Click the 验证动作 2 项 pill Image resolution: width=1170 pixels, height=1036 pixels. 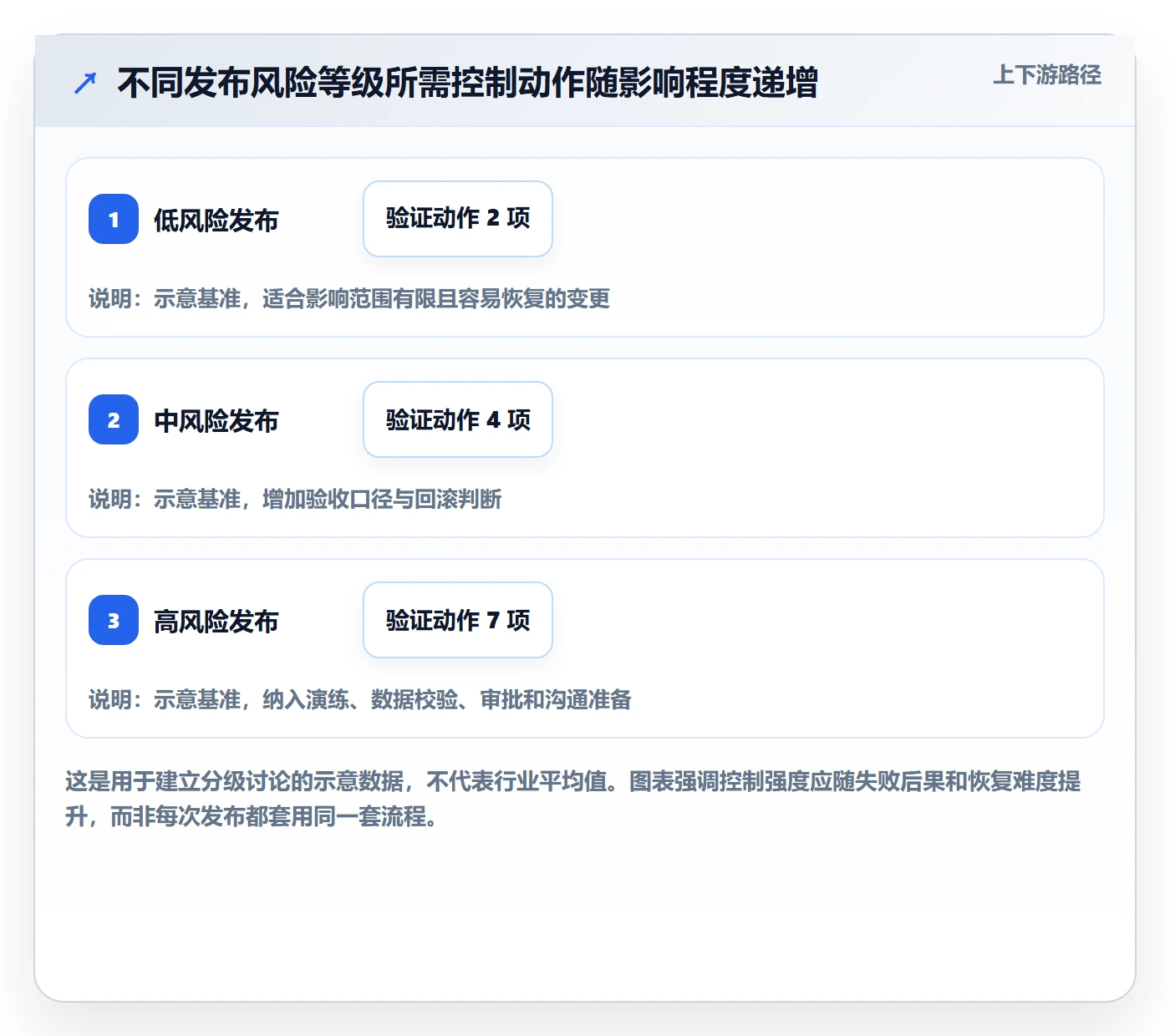458,219
